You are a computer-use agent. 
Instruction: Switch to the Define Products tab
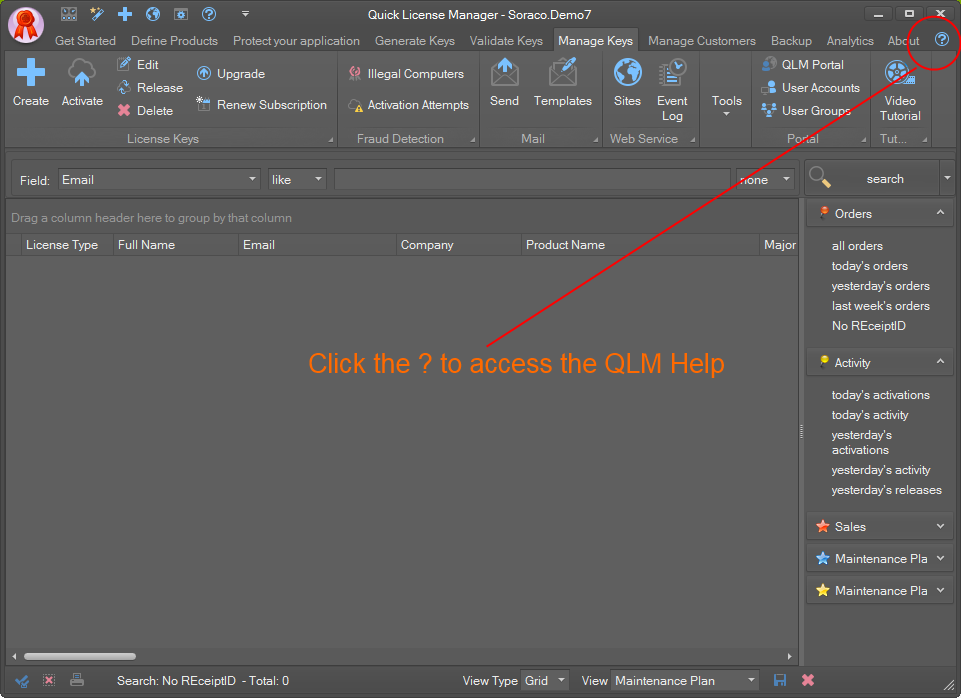tap(174, 40)
